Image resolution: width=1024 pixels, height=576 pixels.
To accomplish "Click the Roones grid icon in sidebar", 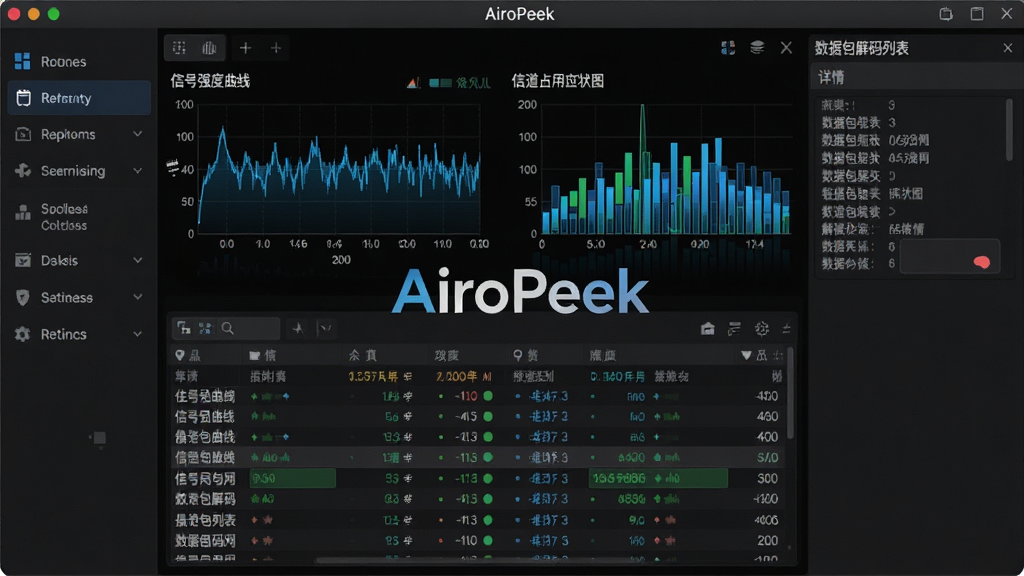I will pos(22,61).
